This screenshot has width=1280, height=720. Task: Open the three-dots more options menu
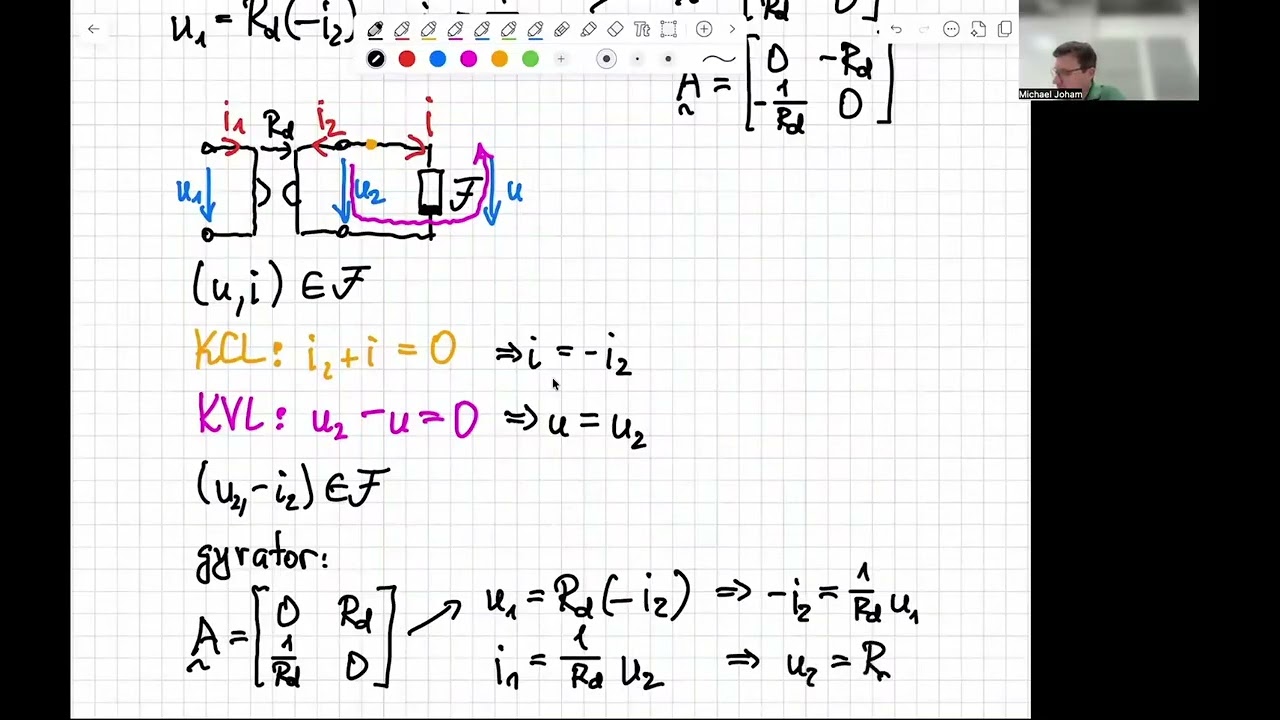[951, 30]
